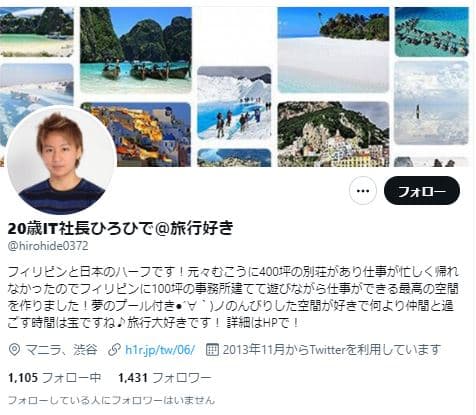Click the profile bio description text
476x415 pixels.
pyautogui.click(x=233, y=297)
